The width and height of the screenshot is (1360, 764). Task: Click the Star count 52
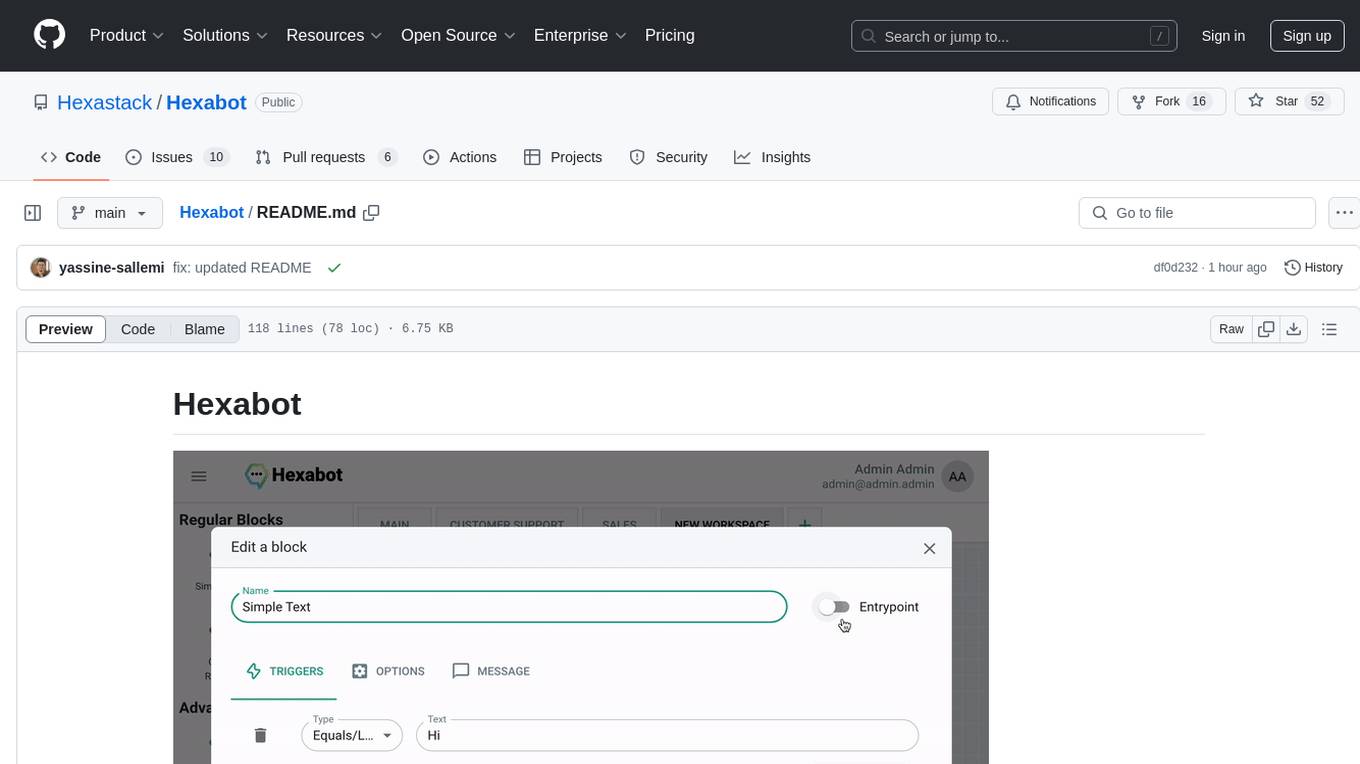pyautogui.click(x=1318, y=101)
